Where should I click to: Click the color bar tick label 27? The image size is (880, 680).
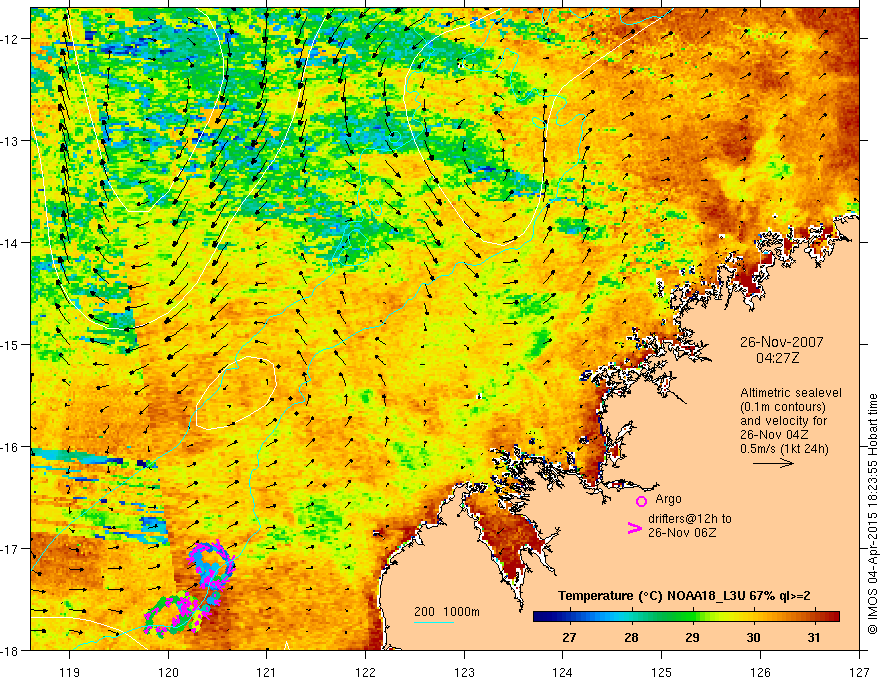point(569,637)
